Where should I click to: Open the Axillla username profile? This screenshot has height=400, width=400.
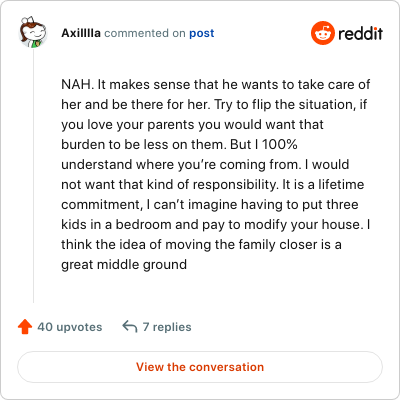81,33
